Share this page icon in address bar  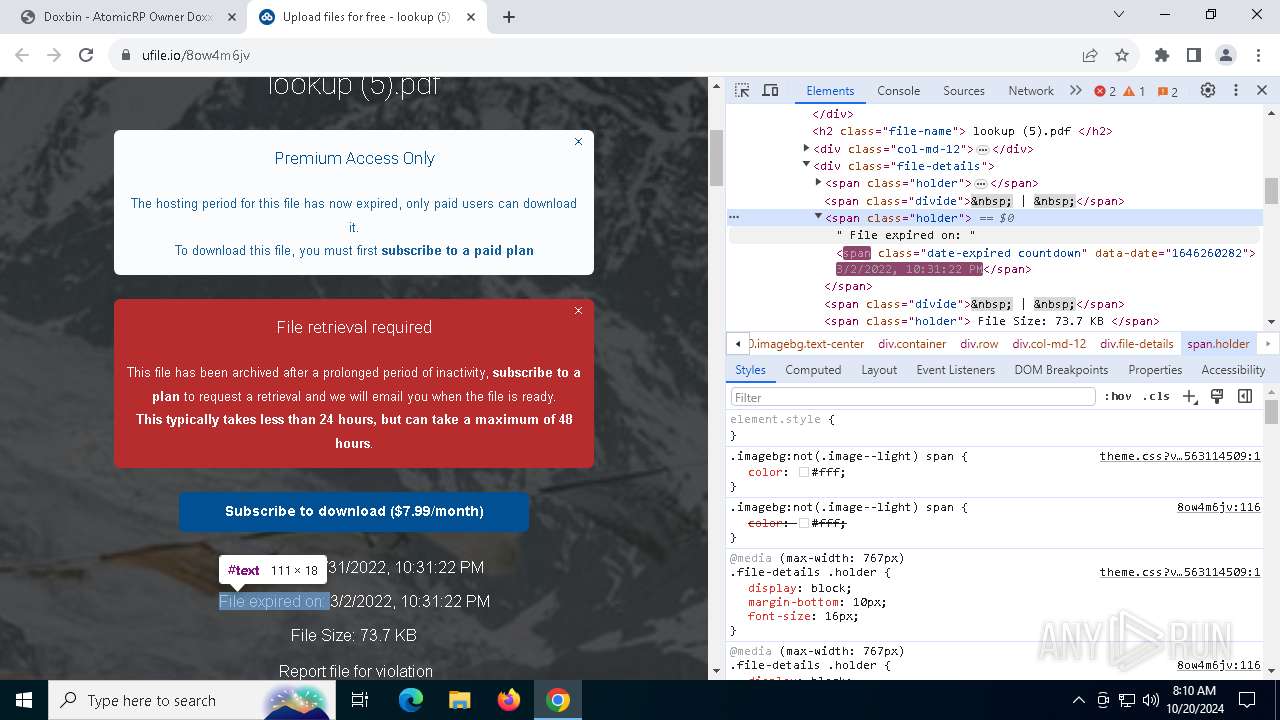(x=1090, y=55)
